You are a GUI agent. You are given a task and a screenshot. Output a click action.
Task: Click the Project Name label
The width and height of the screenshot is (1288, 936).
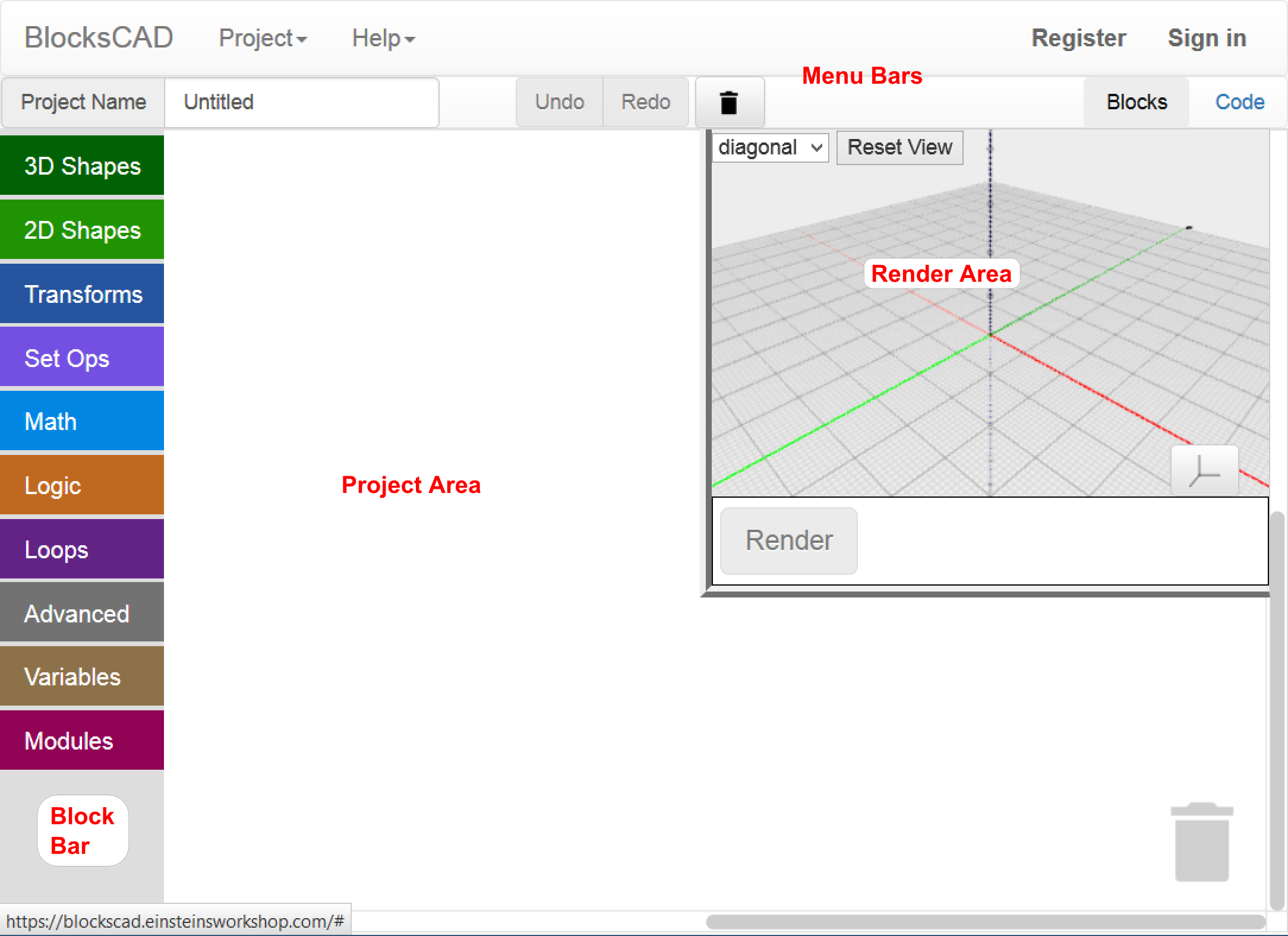tap(83, 102)
